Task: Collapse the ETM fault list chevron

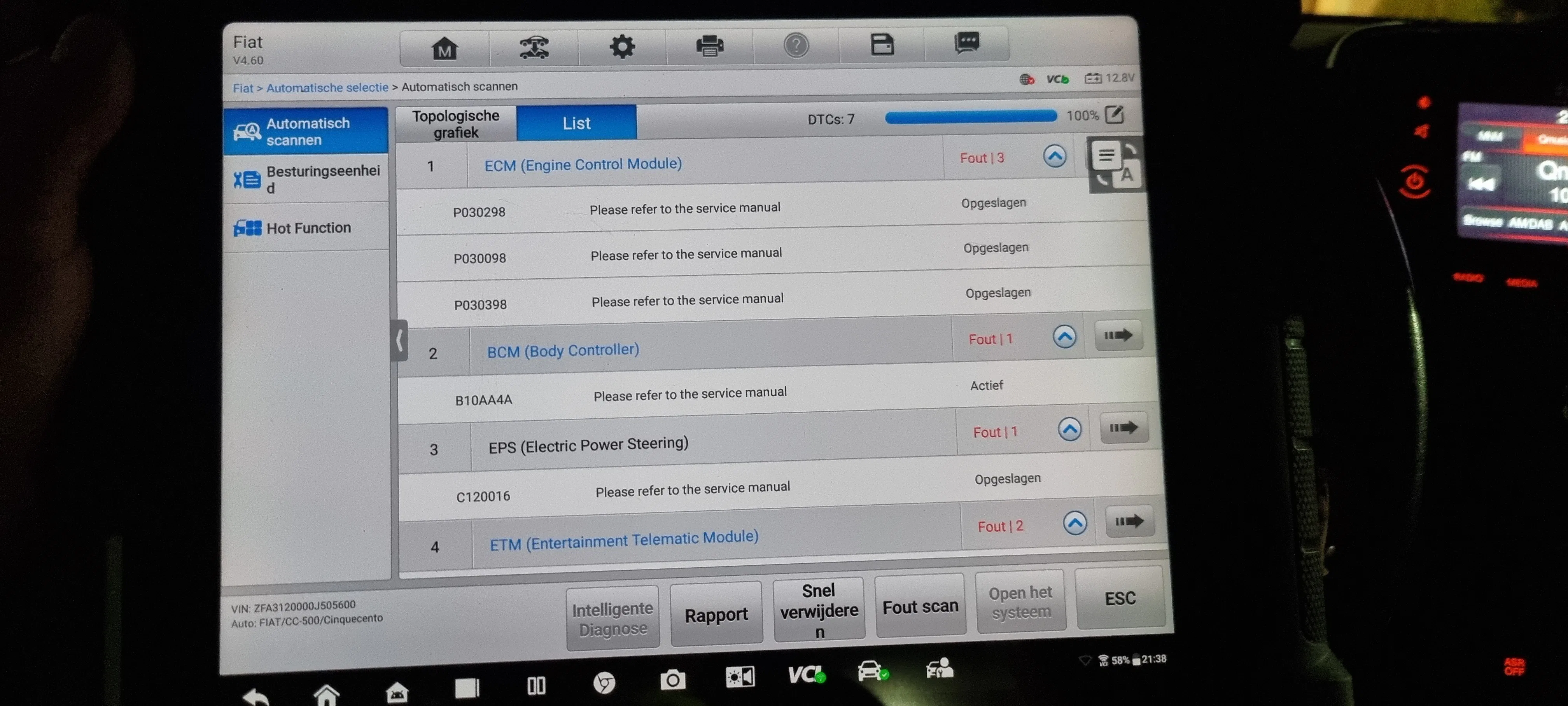Action: click(1074, 523)
